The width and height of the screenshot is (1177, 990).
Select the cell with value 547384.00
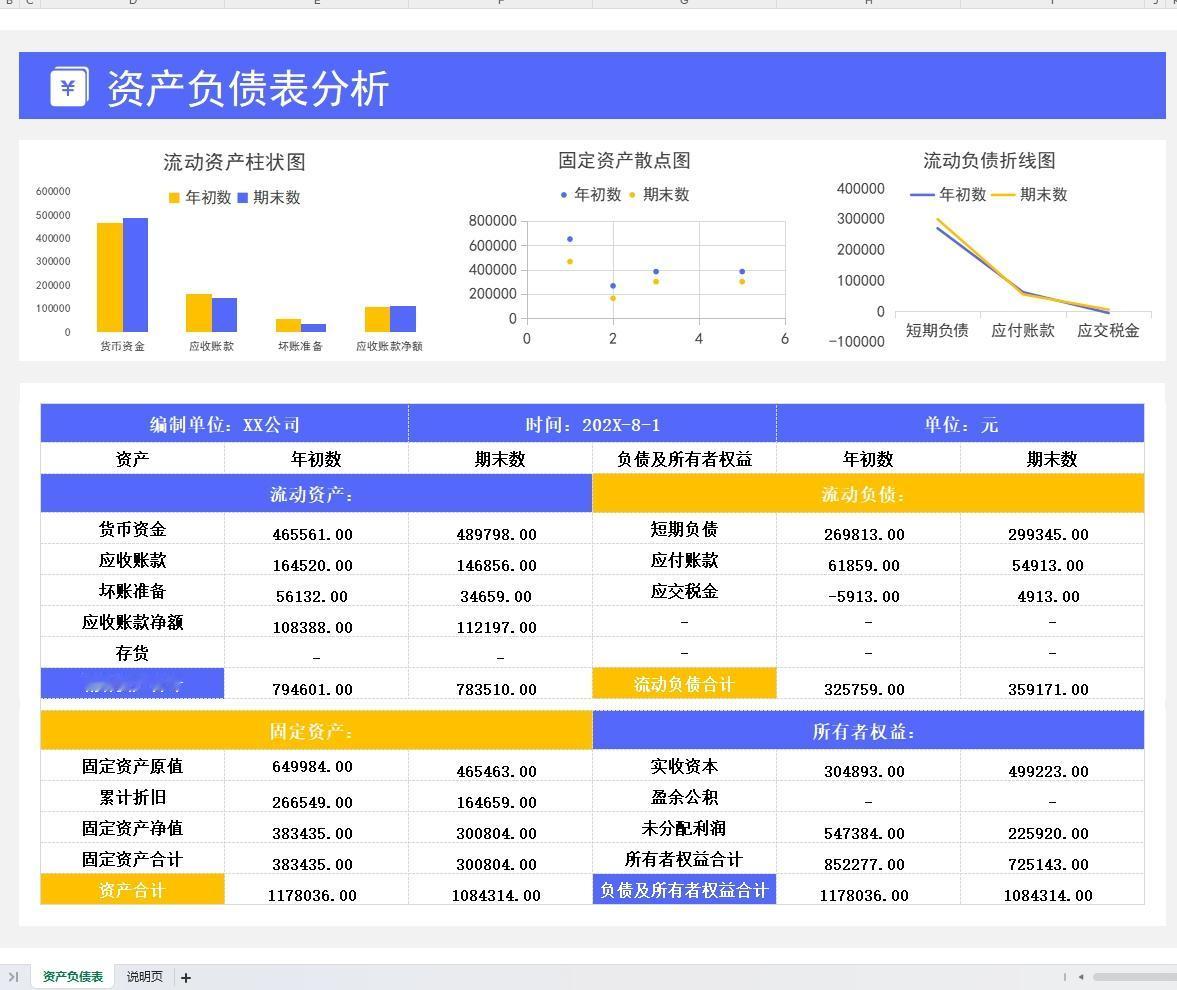pos(868,827)
